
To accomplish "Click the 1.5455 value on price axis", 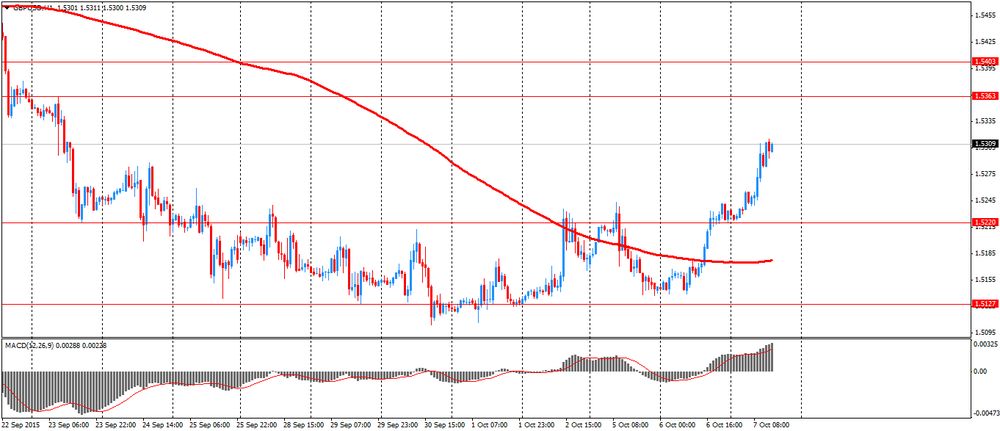I will pos(986,15).
